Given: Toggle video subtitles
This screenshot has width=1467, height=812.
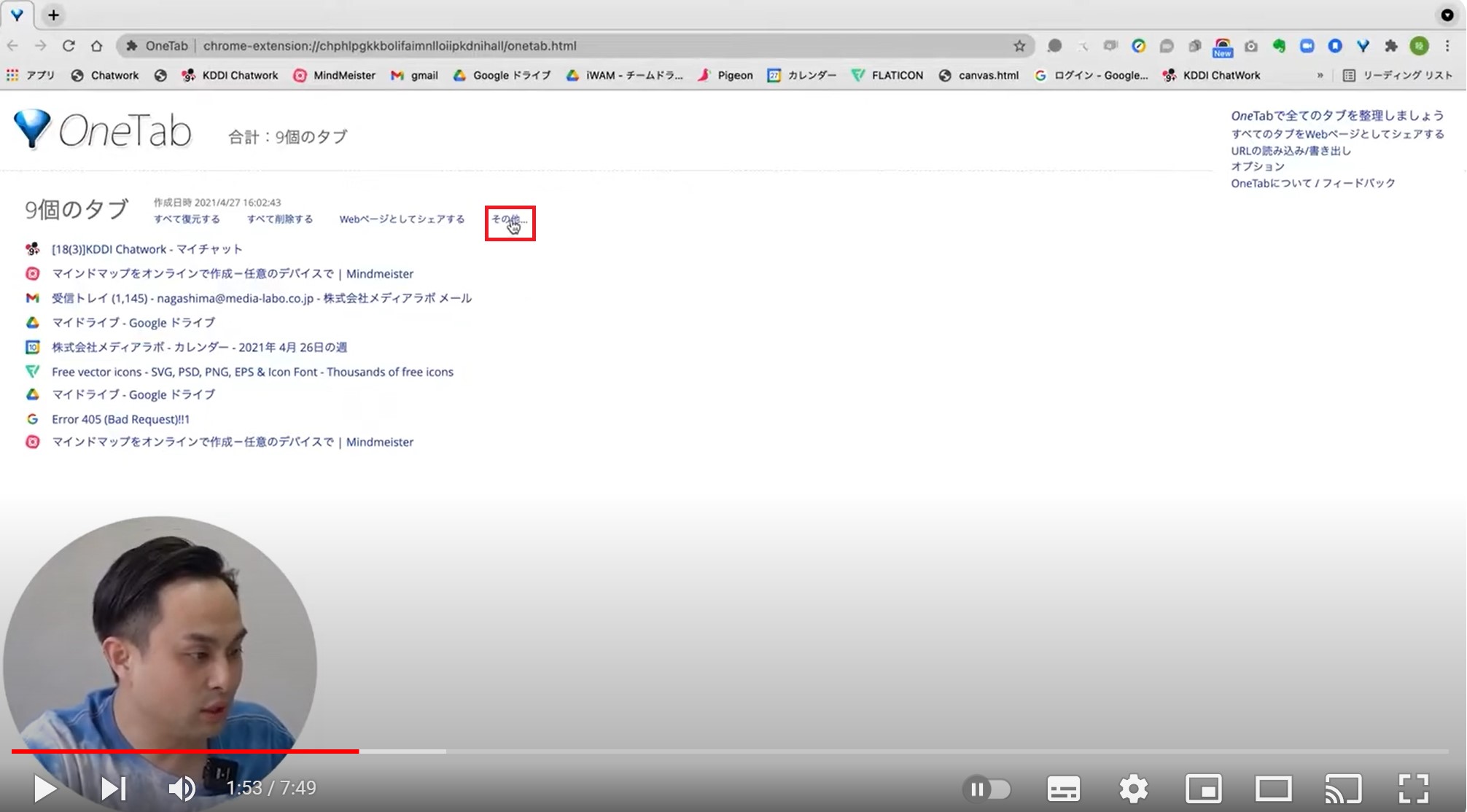Looking at the screenshot, I should 1064,789.
